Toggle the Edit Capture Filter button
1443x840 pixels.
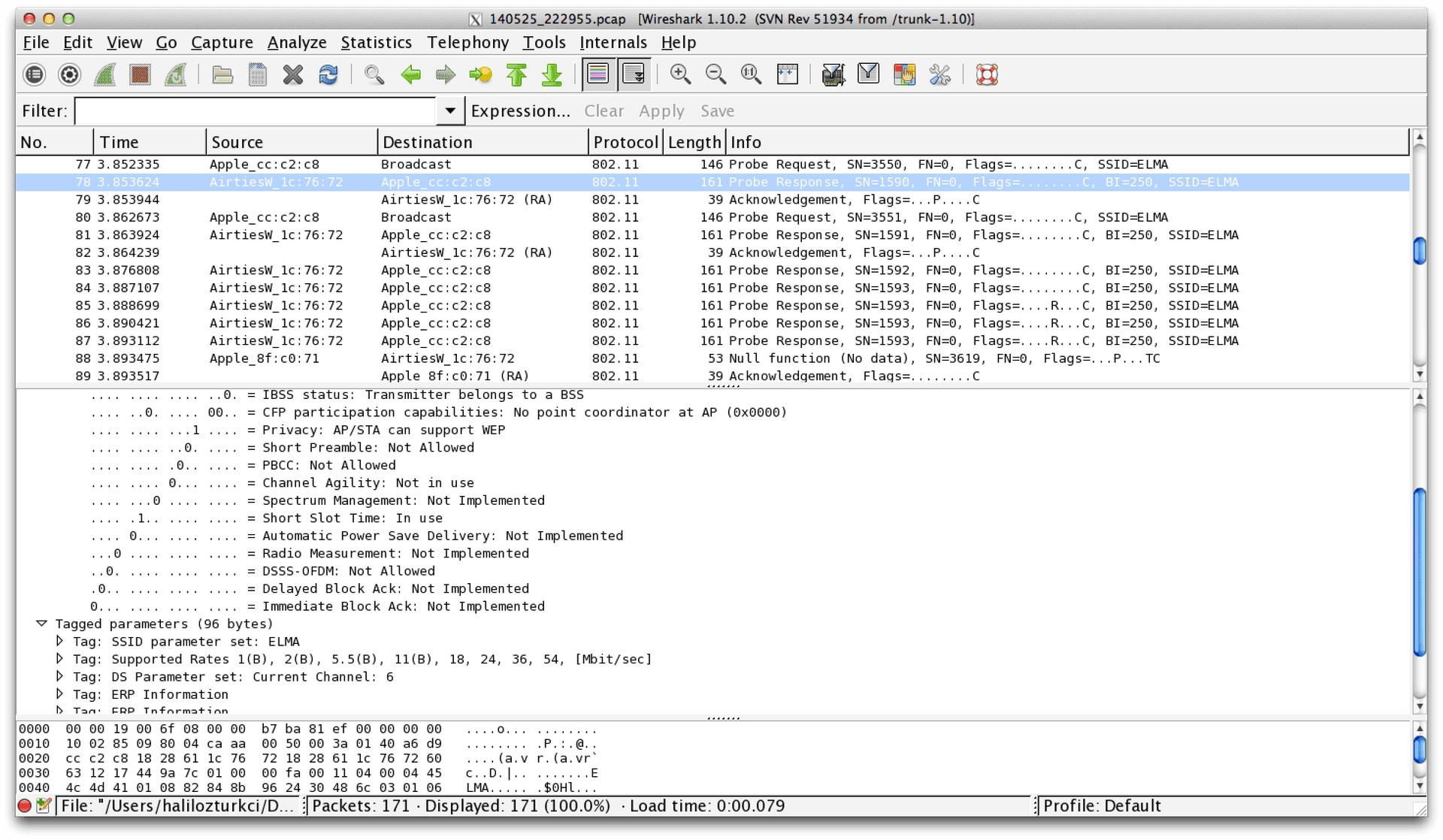(833, 74)
